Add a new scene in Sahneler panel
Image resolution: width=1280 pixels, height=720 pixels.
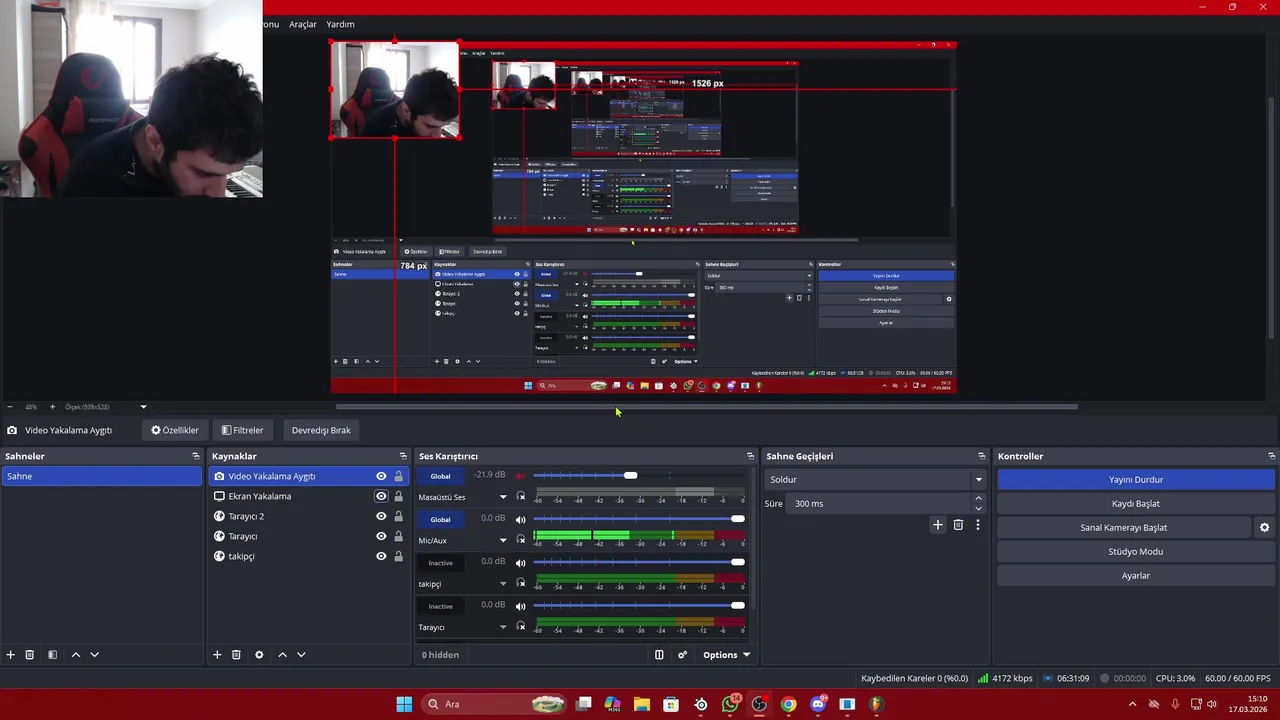tap(11, 655)
